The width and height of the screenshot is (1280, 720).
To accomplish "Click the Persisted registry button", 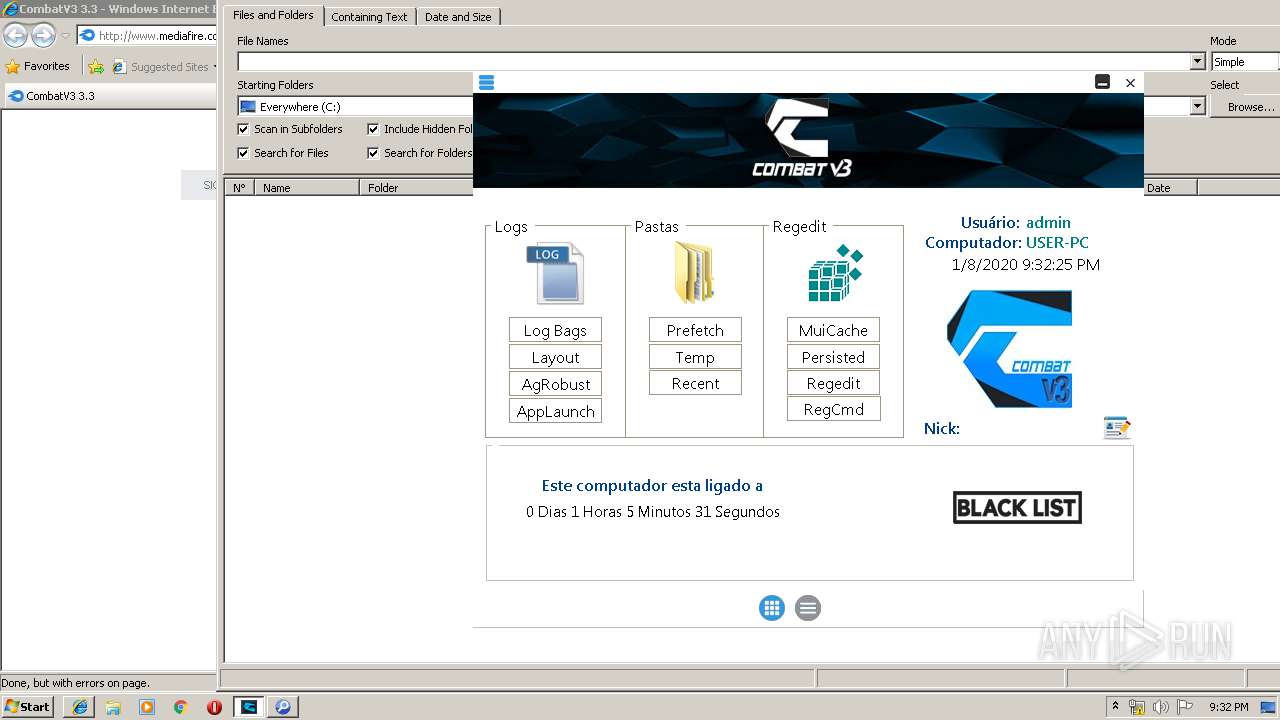I will pos(833,357).
